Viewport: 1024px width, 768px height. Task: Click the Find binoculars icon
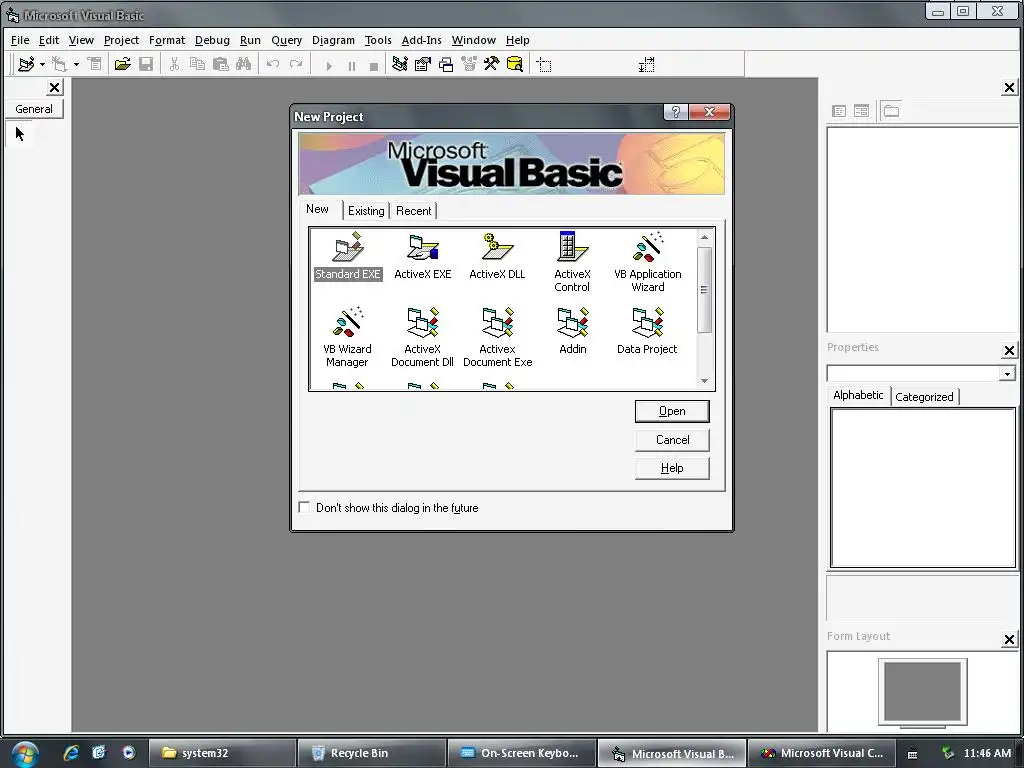pyautogui.click(x=243, y=64)
